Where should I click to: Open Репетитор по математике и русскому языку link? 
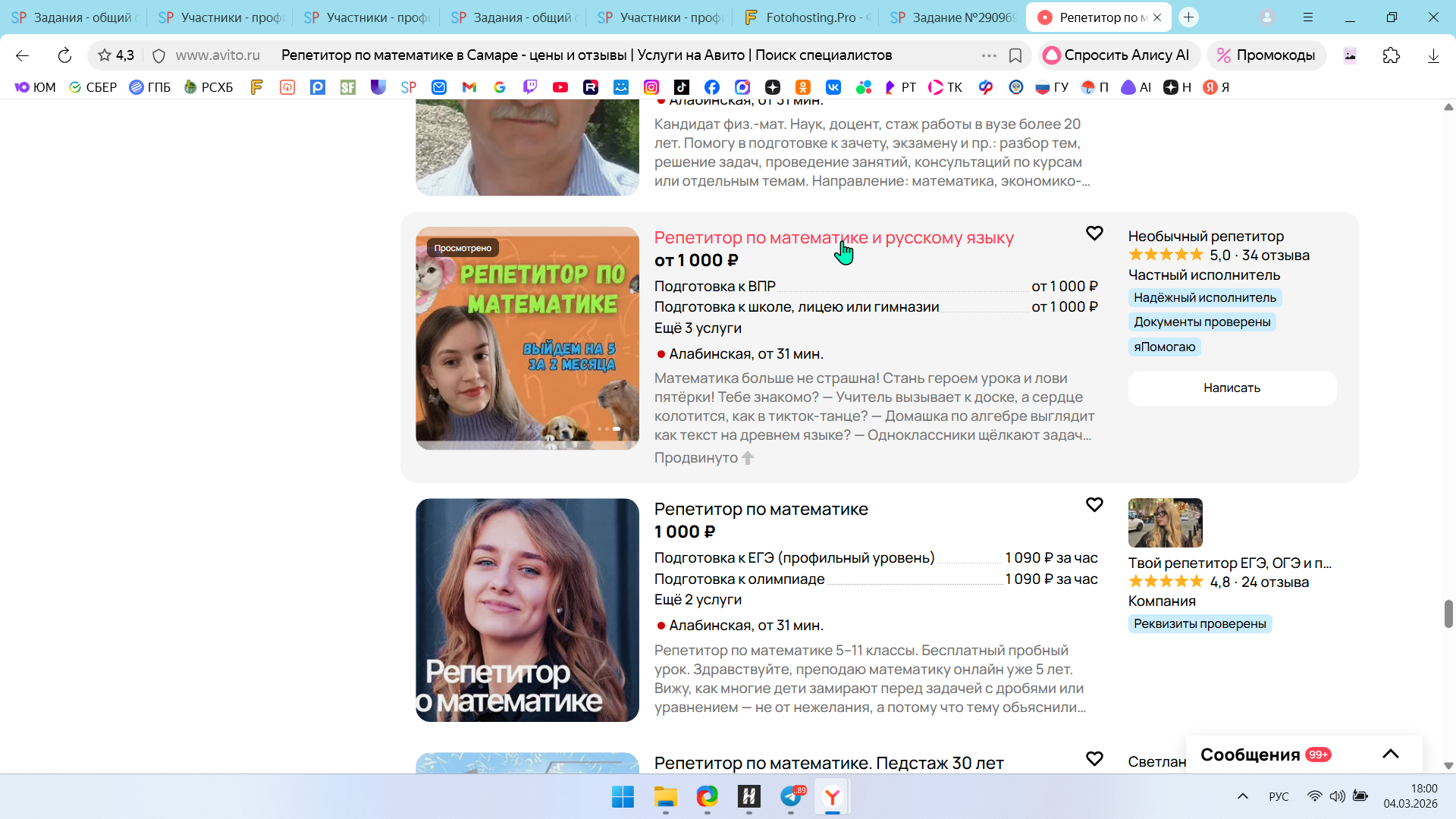pyautogui.click(x=833, y=237)
